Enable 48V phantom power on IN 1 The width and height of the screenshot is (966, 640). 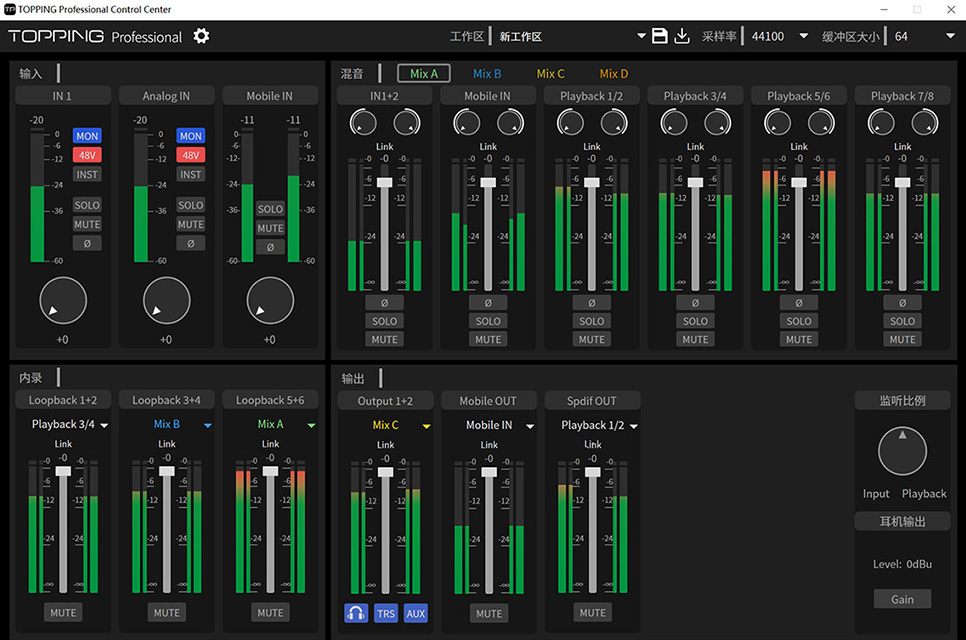(87, 155)
